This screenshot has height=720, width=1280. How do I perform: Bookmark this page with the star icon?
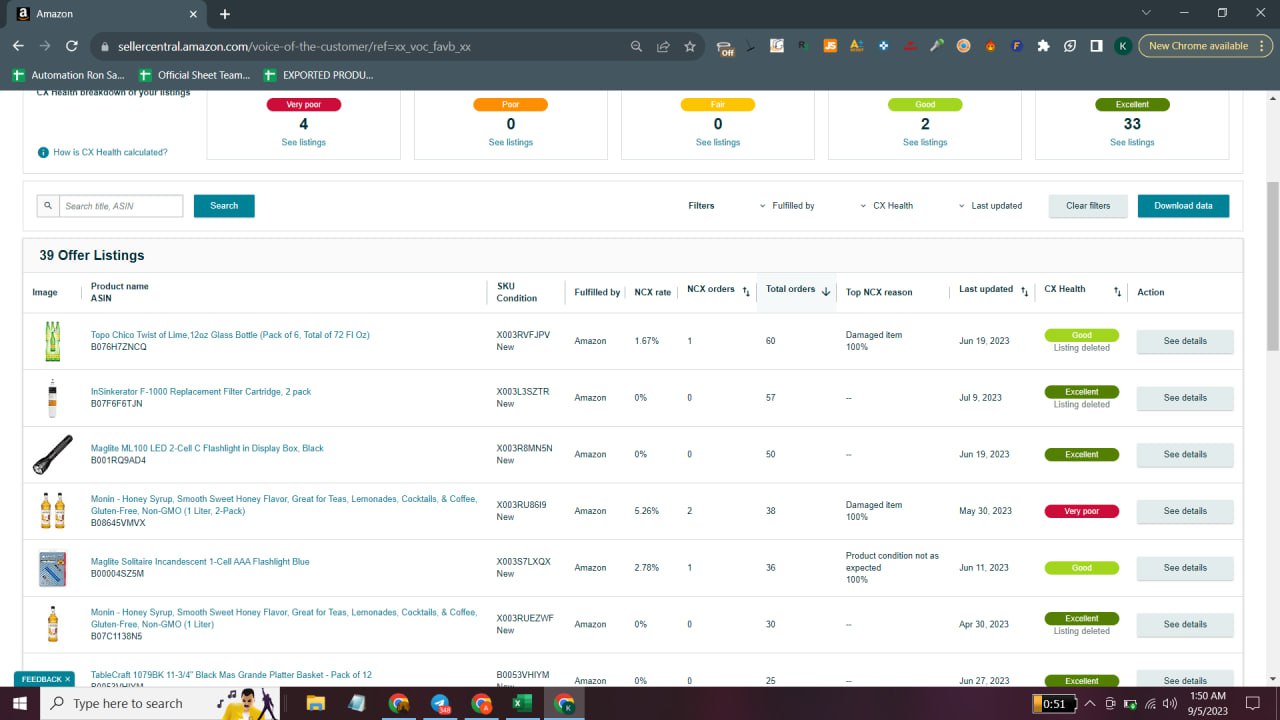(690, 46)
